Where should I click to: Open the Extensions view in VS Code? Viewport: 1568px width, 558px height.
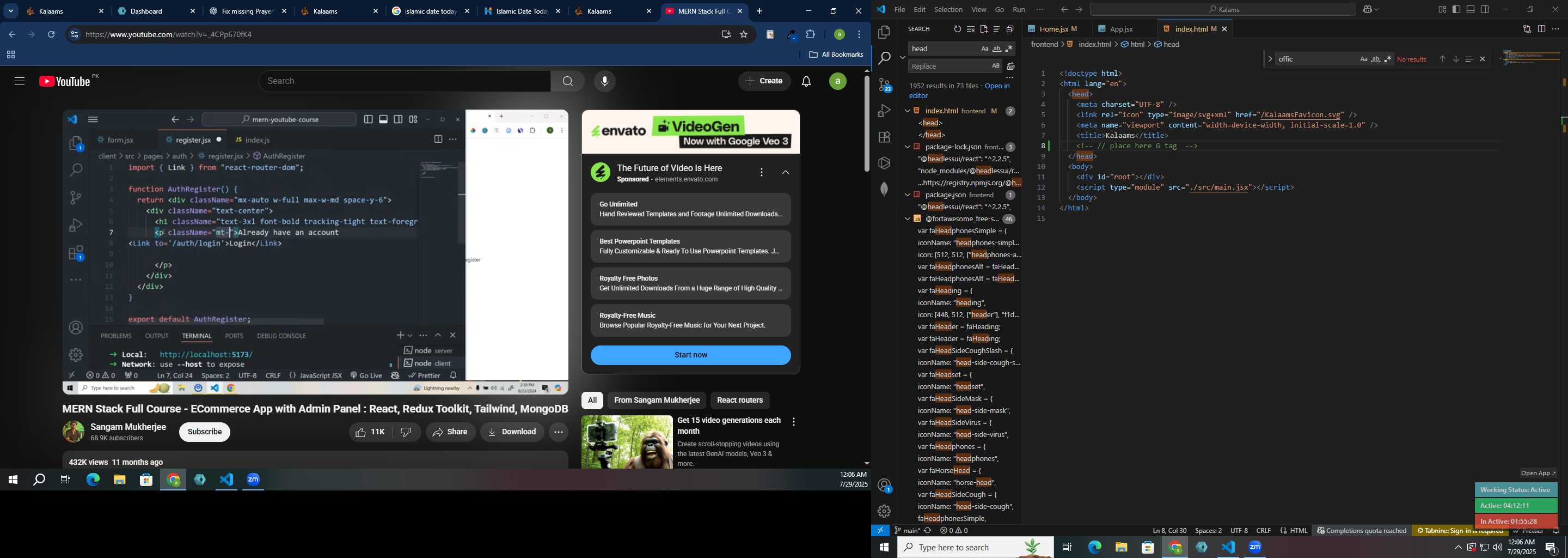click(x=884, y=137)
